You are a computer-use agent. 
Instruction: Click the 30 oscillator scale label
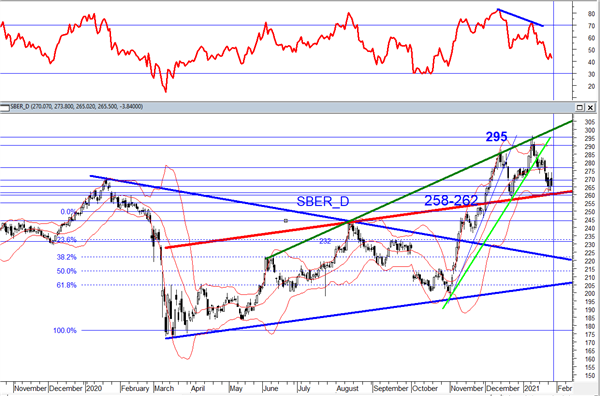(591, 74)
